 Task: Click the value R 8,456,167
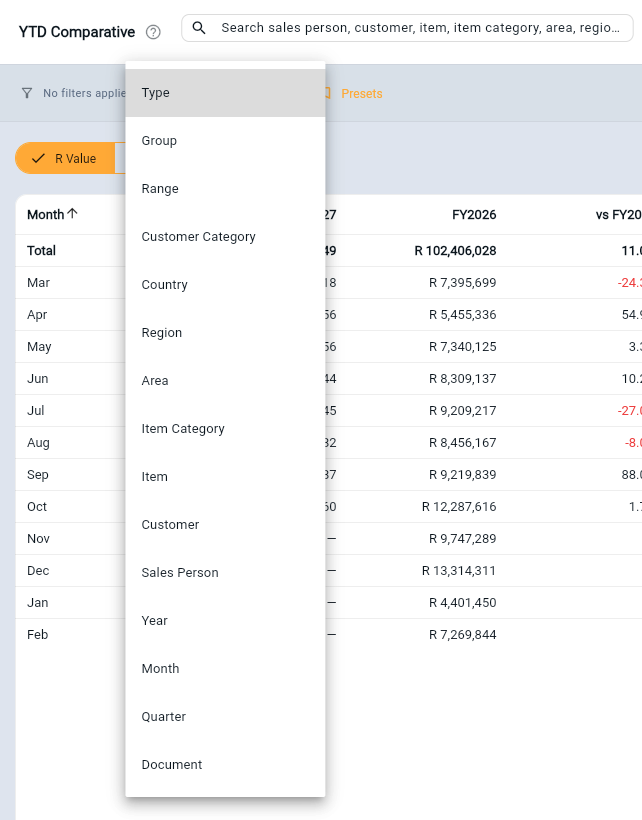(463, 443)
